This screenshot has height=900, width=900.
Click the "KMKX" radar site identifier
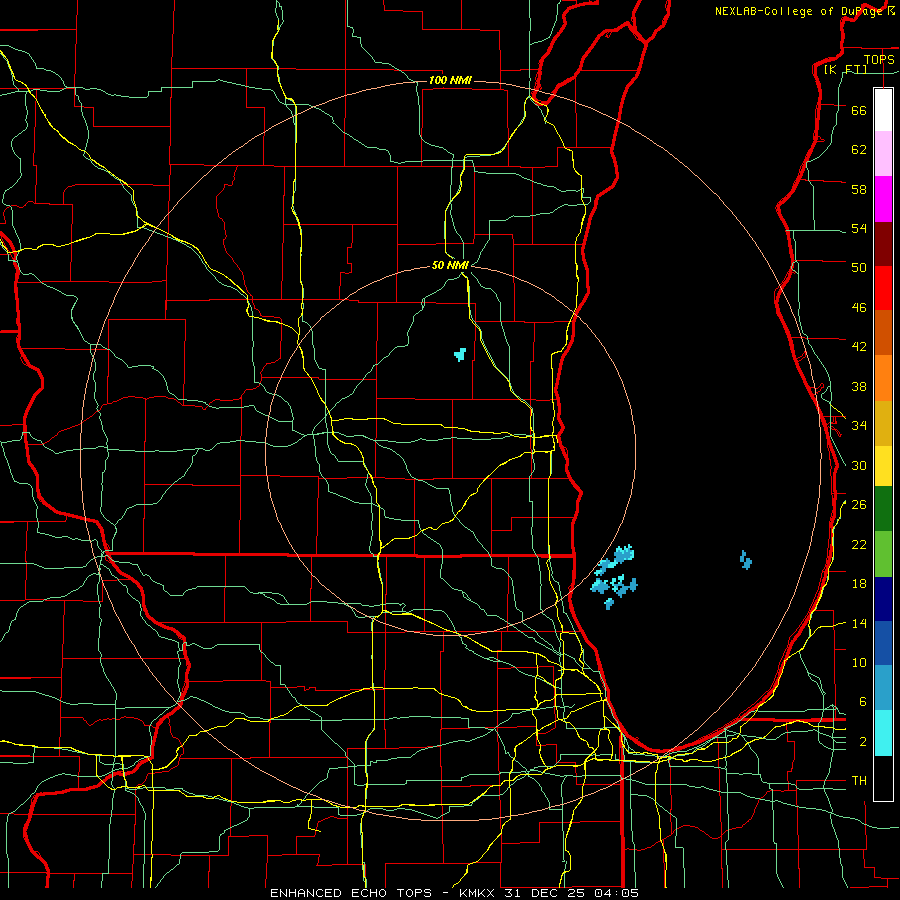pos(479,893)
